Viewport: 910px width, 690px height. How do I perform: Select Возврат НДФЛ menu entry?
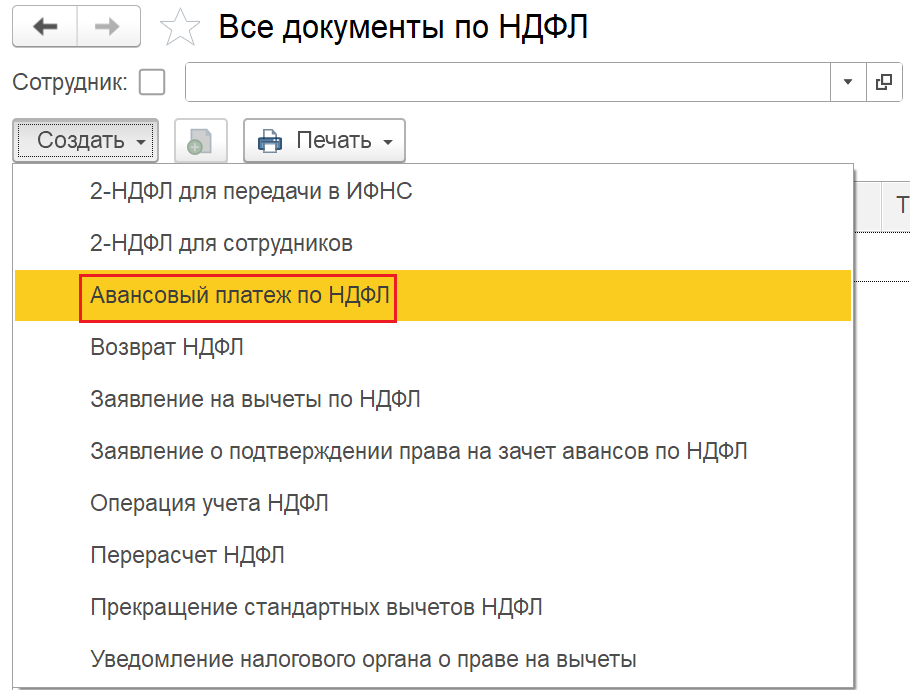433,347
